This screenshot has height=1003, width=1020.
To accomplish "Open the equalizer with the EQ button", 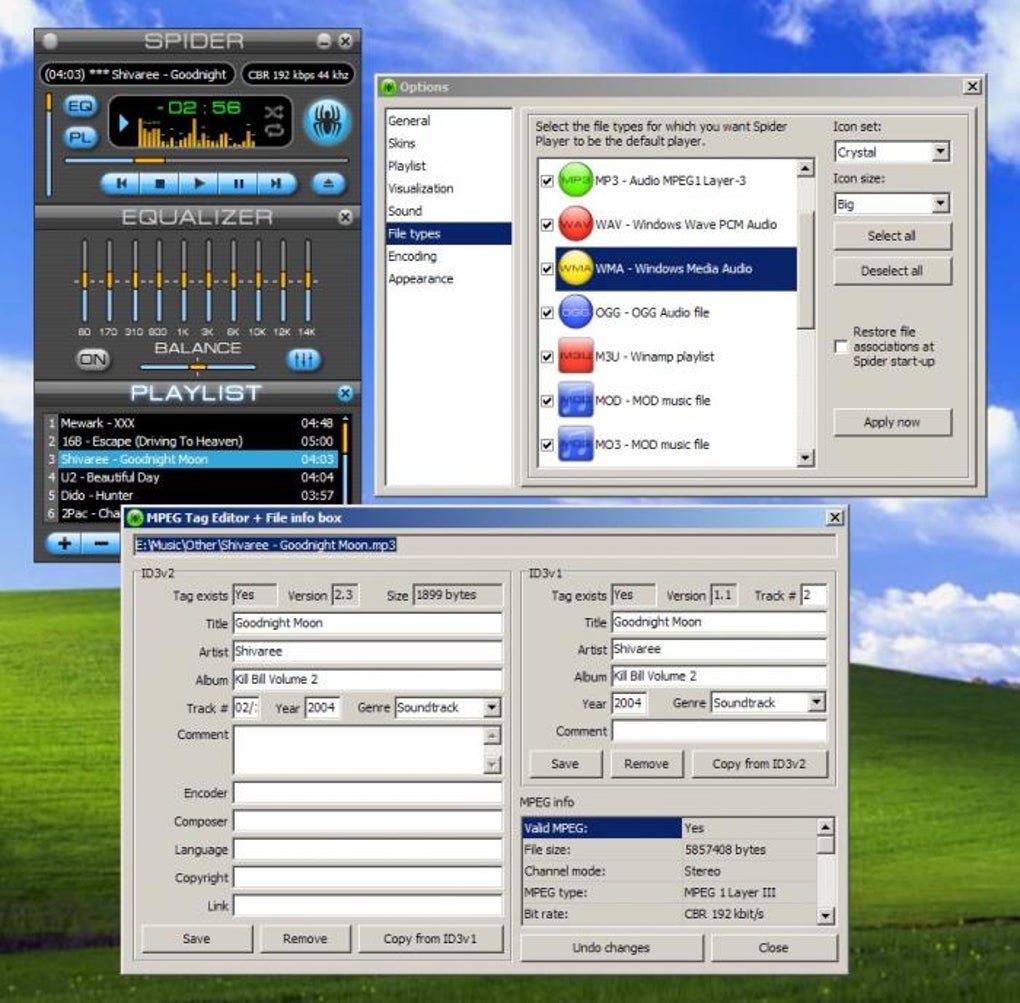I will pyautogui.click(x=80, y=106).
